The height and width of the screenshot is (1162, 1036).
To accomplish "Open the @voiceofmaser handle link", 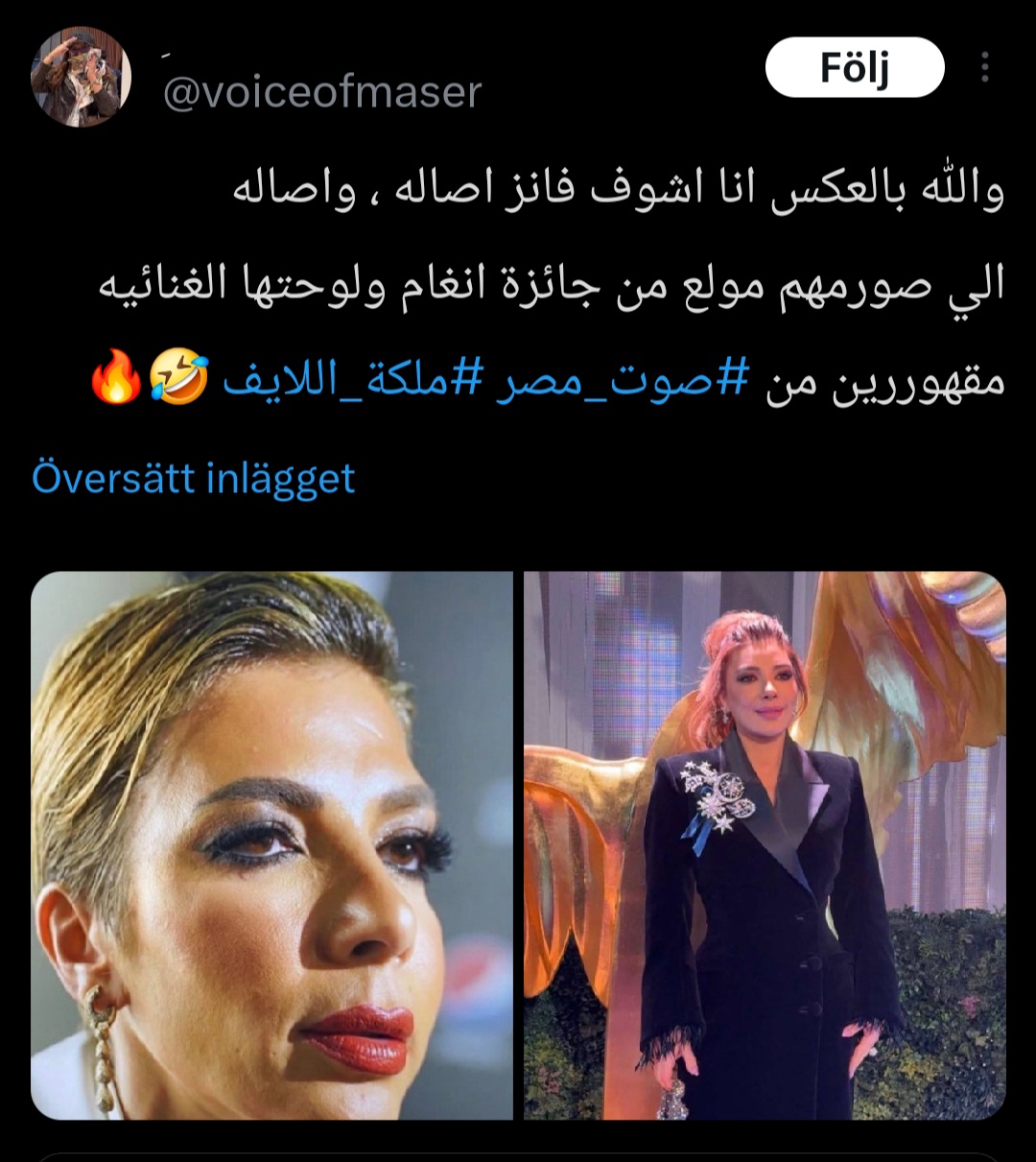I will pyautogui.click(x=322, y=93).
